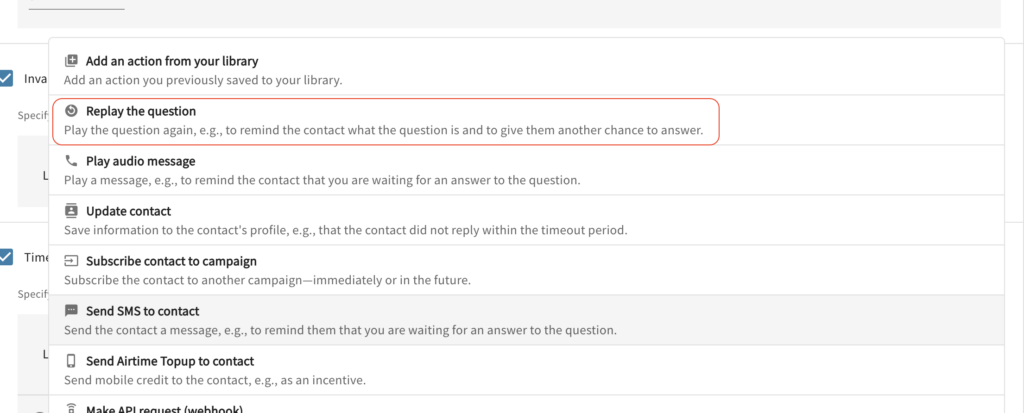Select "Make API request (webhook)" option

pos(164,409)
